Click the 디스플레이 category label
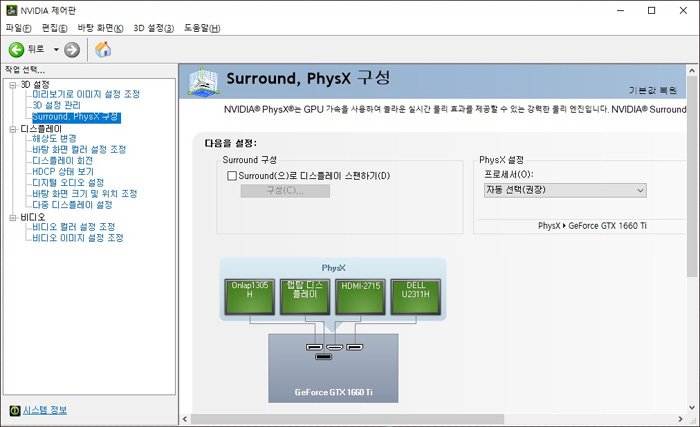 tap(41, 129)
